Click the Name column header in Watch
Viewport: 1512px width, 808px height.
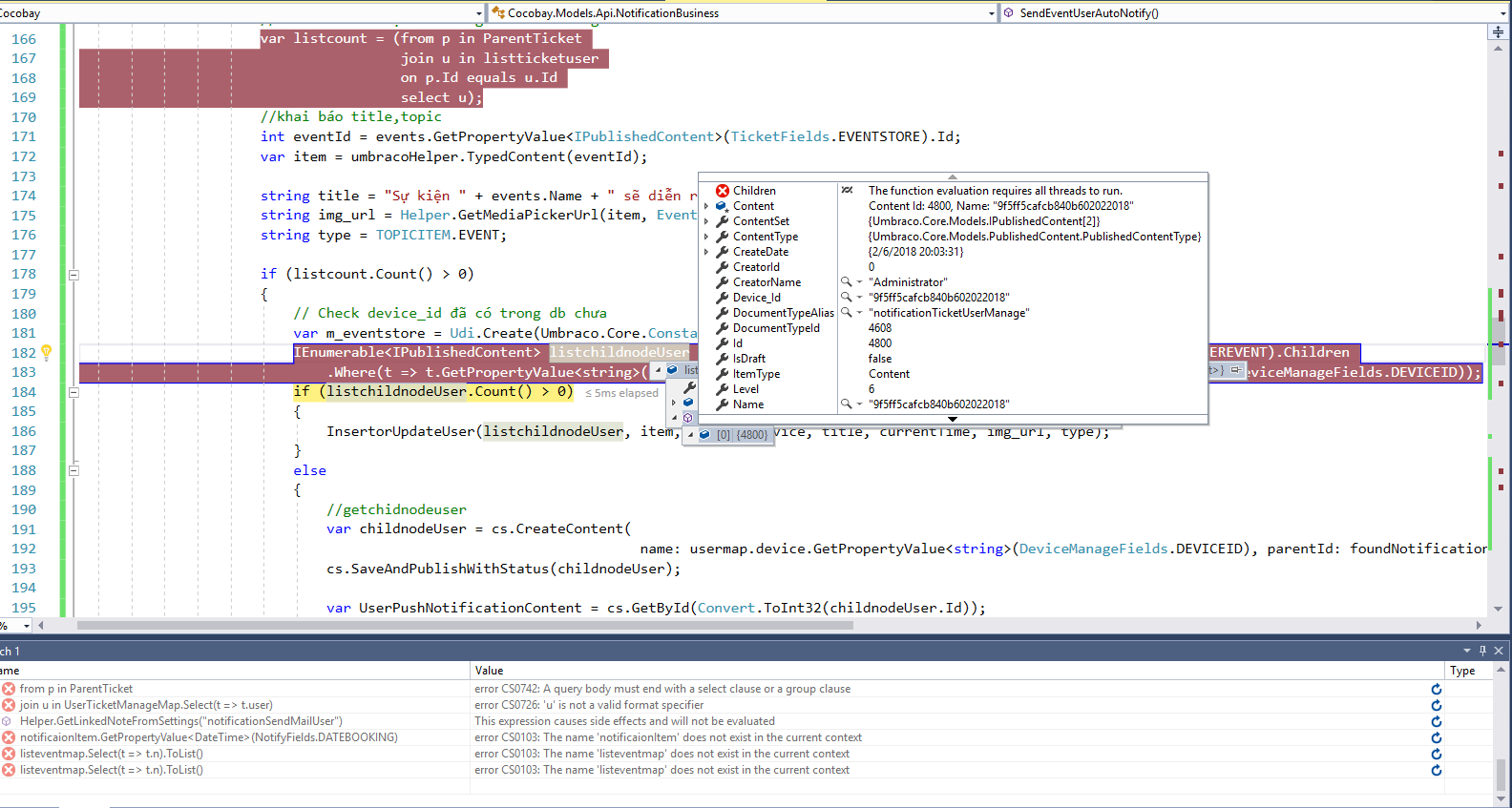pyautogui.click(x=235, y=671)
